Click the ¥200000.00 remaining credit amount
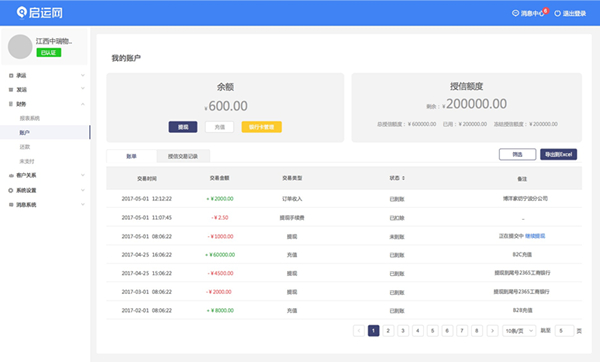This screenshot has width=600, height=362. click(x=474, y=104)
